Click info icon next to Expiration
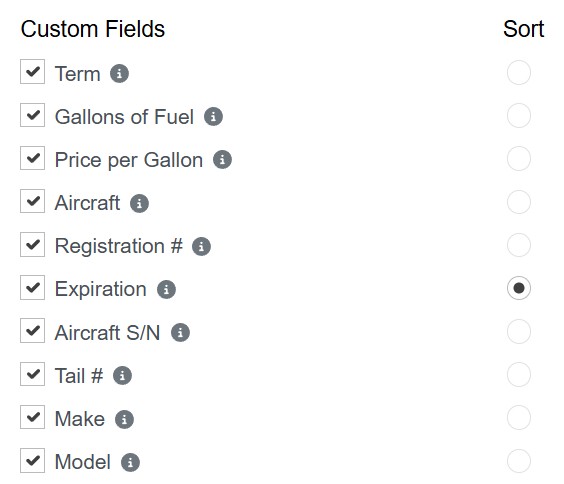The width and height of the screenshot is (564, 484). pyautogui.click(x=166, y=289)
